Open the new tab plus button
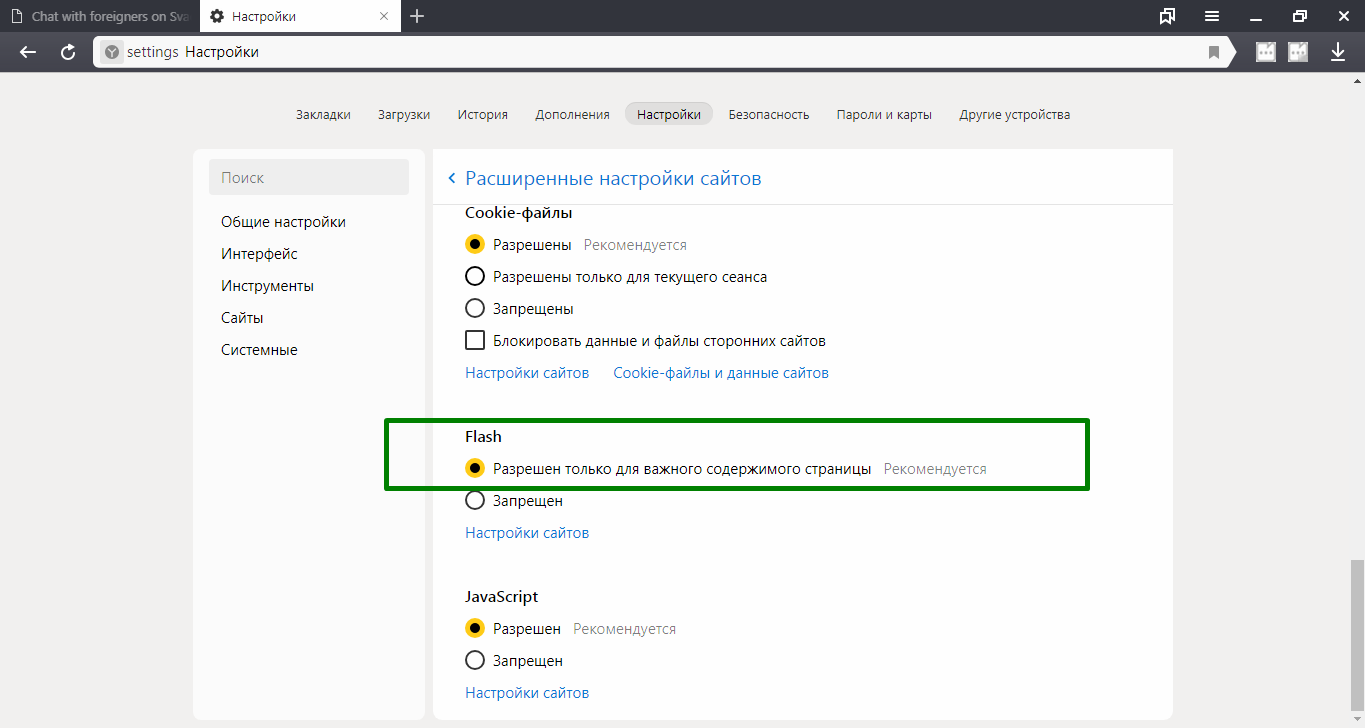Viewport: 1365px width, 728px height. click(417, 16)
